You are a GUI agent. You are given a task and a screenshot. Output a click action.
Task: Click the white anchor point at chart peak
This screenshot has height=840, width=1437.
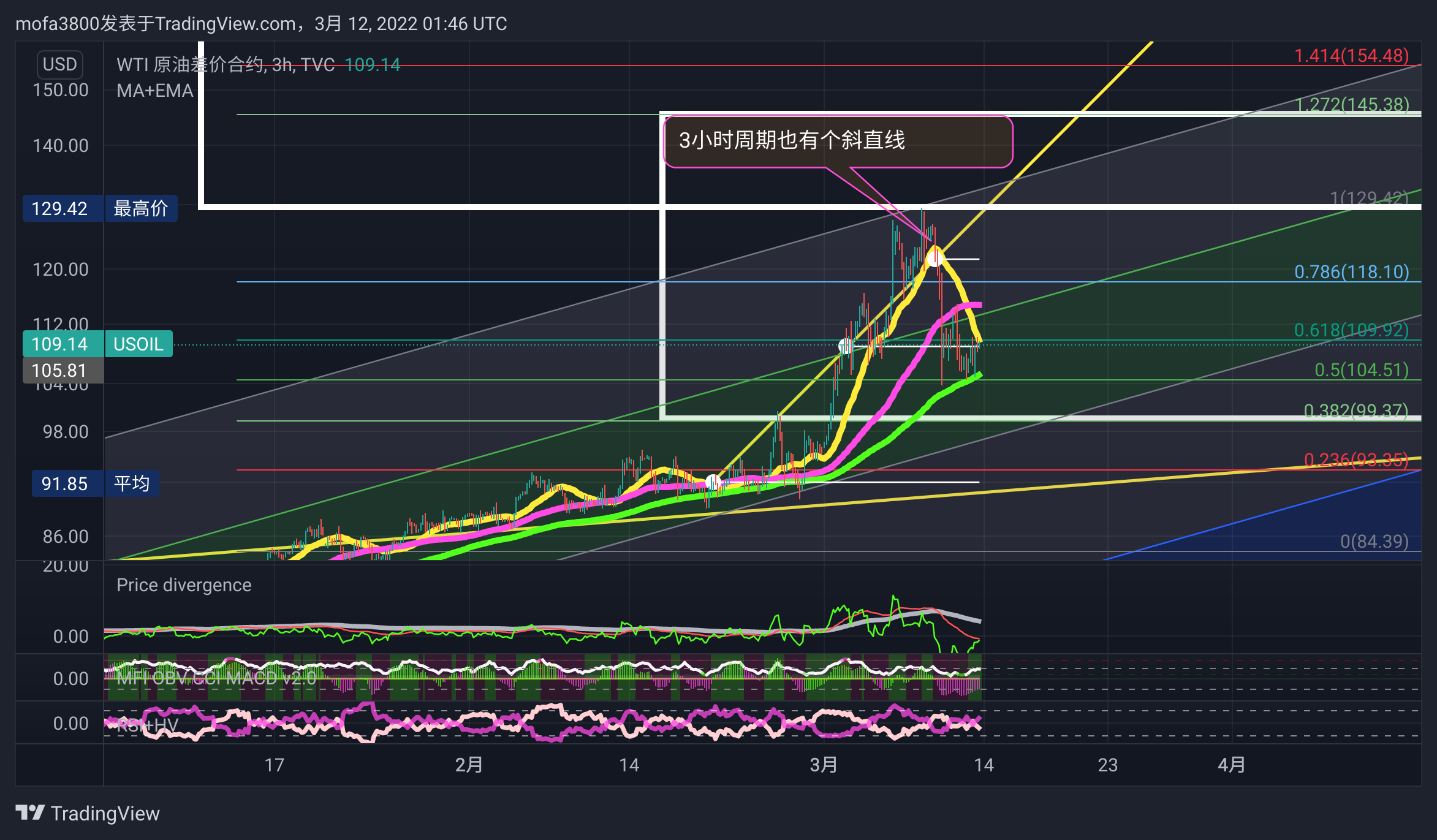click(935, 259)
